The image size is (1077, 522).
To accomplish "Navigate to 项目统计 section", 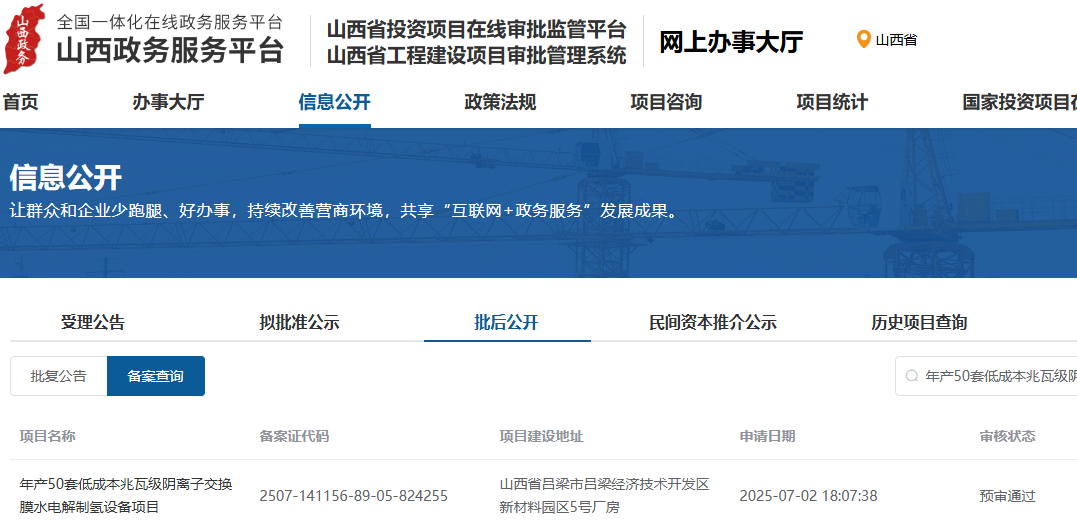I will [x=832, y=102].
